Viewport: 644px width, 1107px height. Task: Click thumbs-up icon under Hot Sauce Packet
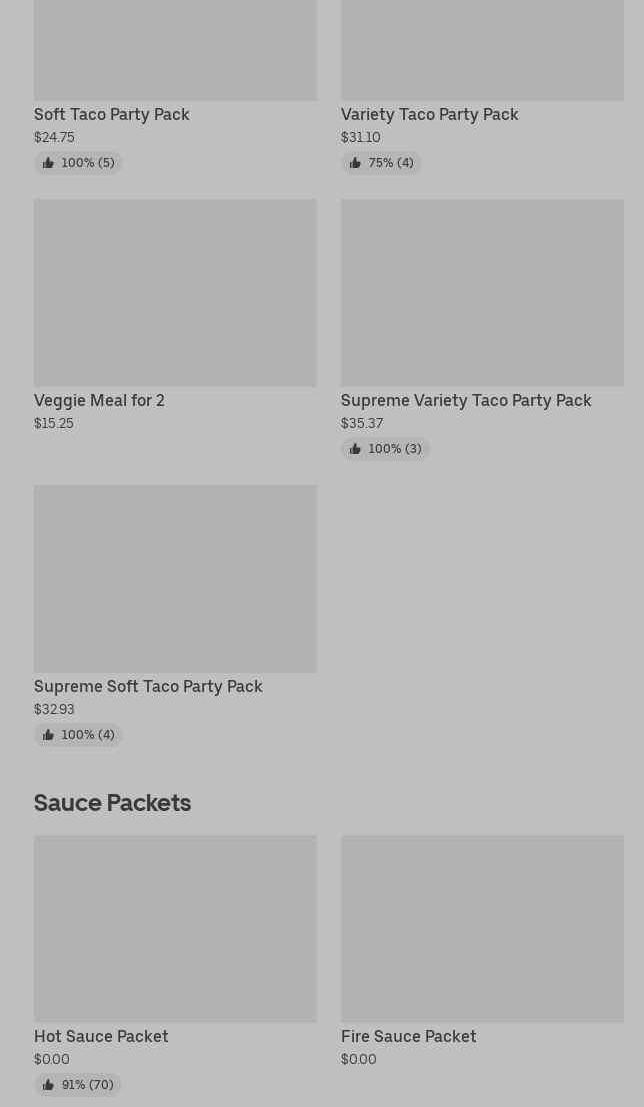click(x=48, y=1085)
